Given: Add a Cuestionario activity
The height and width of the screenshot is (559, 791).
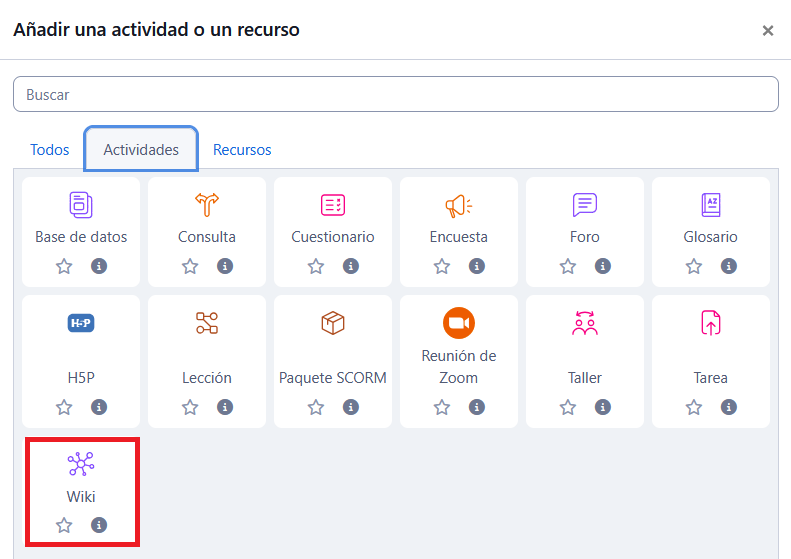Looking at the screenshot, I should pos(333,205).
